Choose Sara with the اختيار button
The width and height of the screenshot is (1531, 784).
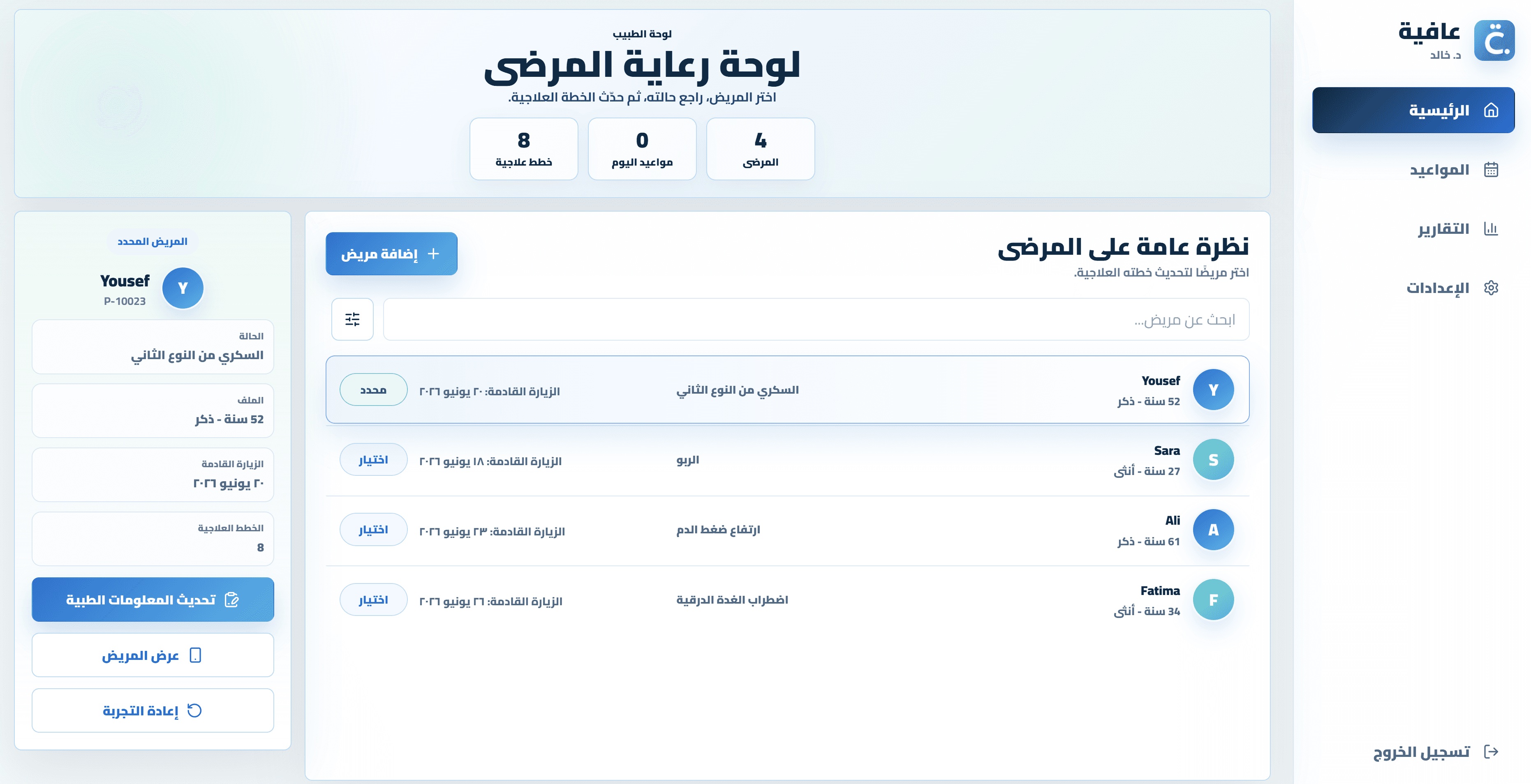[x=373, y=460]
